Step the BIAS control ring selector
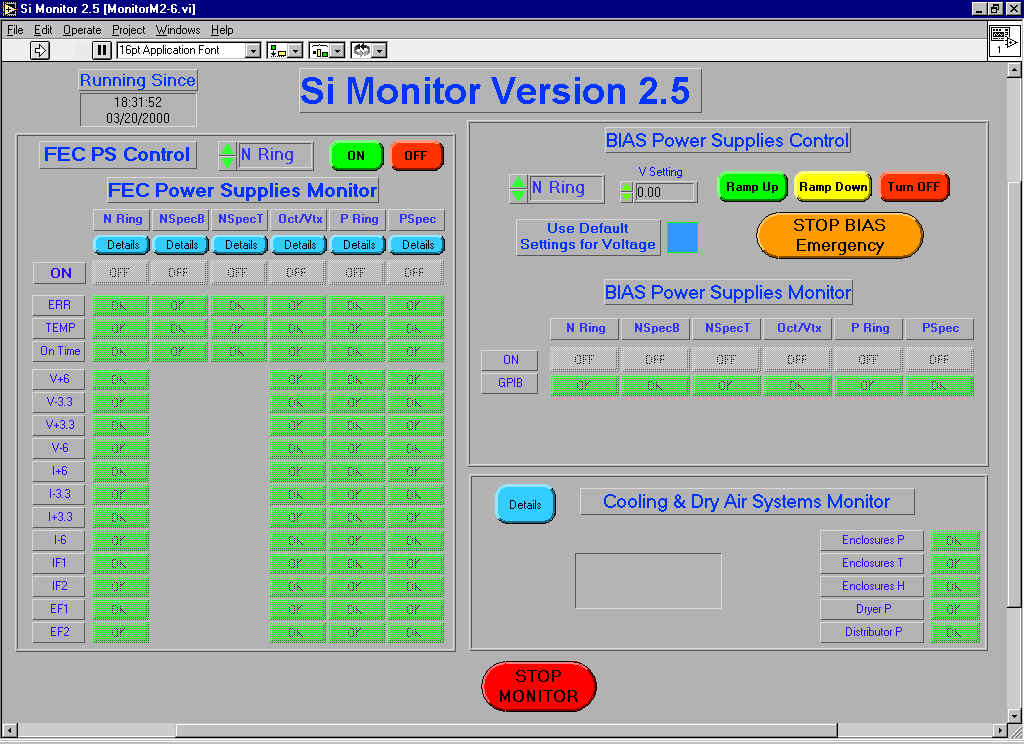Screen dimensions: 1024x744 click(x=518, y=188)
